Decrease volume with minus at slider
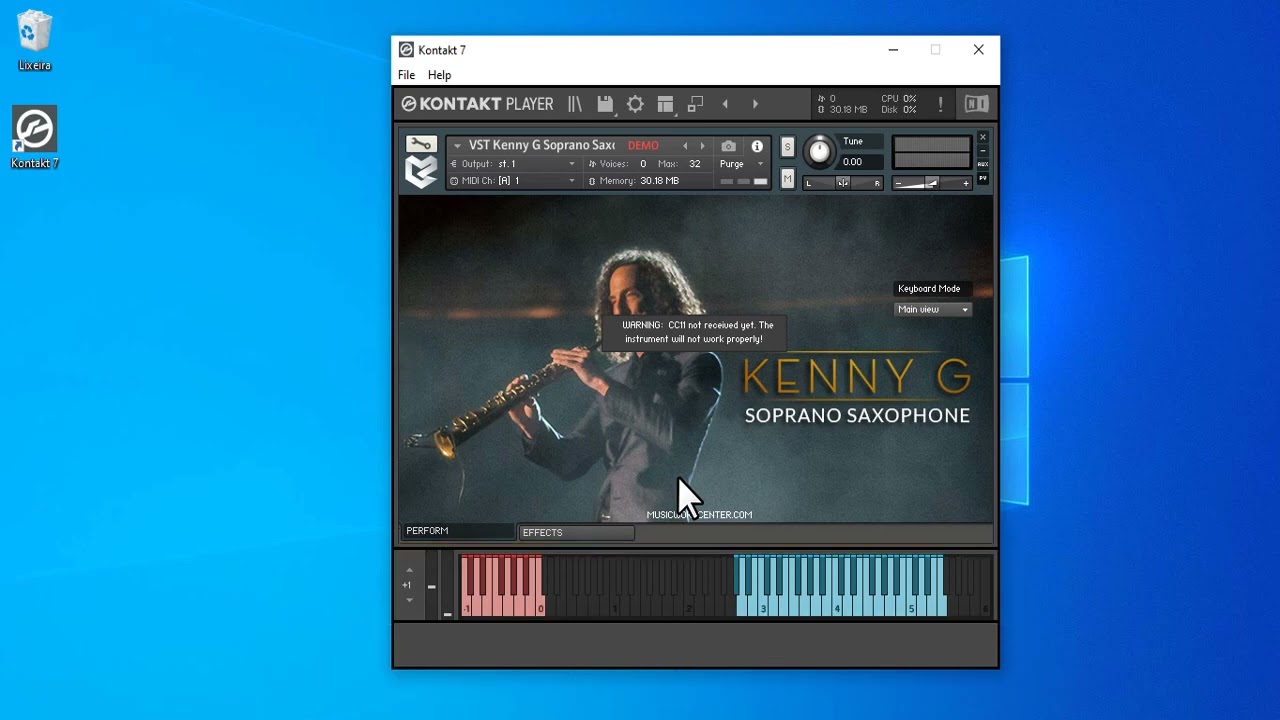This screenshot has width=1280, height=720. pyautogui.click(x=898, y=184)
